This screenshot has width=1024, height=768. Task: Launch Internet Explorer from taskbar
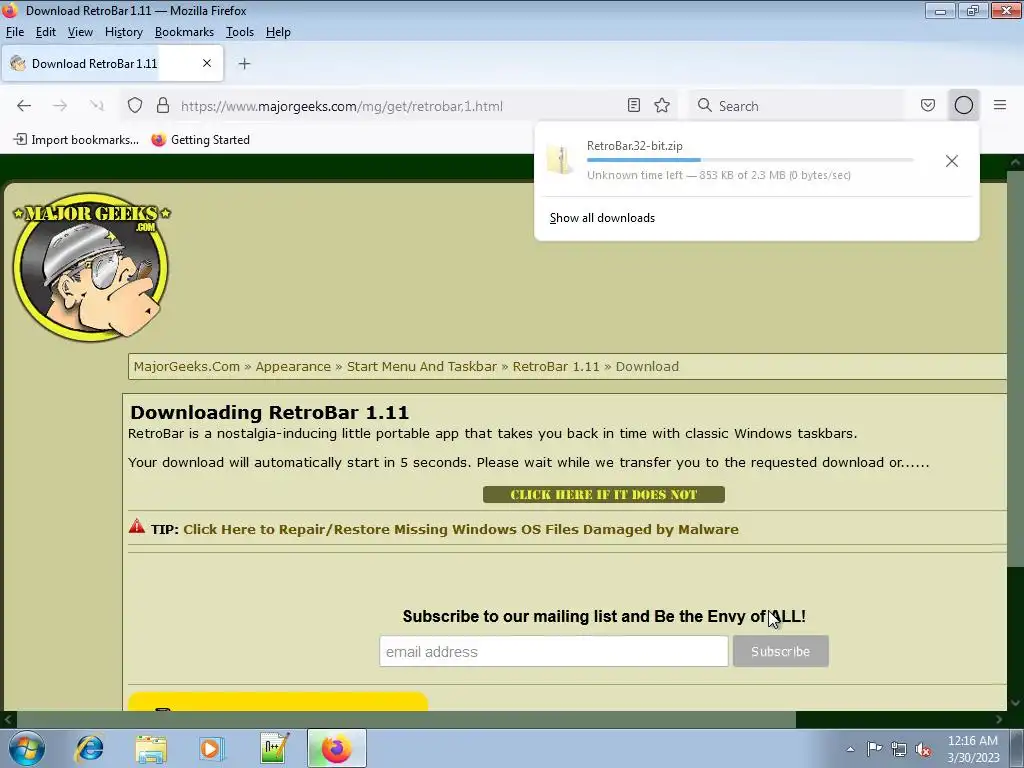[89, 748]
